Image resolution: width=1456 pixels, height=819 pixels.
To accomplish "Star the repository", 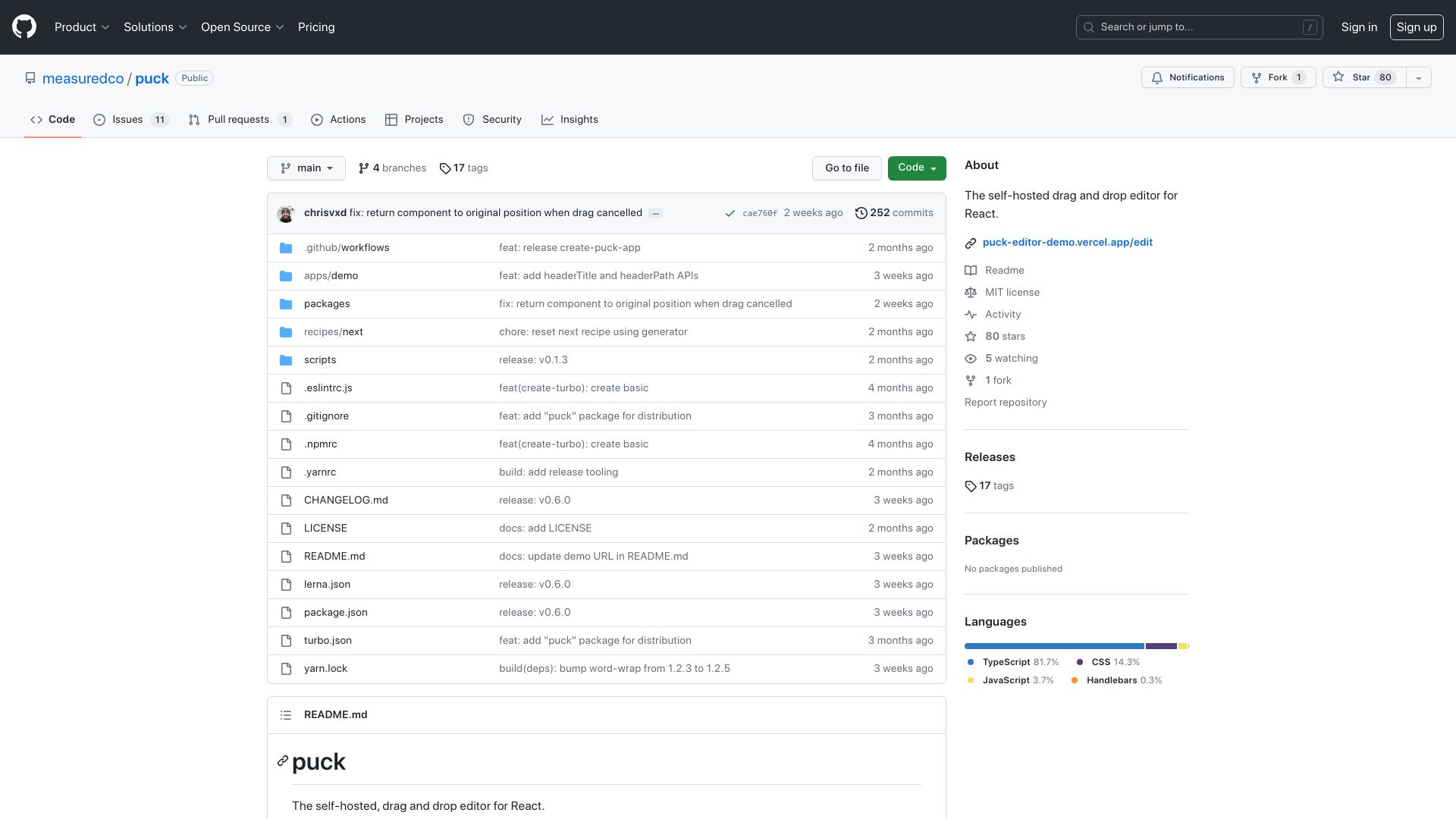I will tap(1364, 77).
